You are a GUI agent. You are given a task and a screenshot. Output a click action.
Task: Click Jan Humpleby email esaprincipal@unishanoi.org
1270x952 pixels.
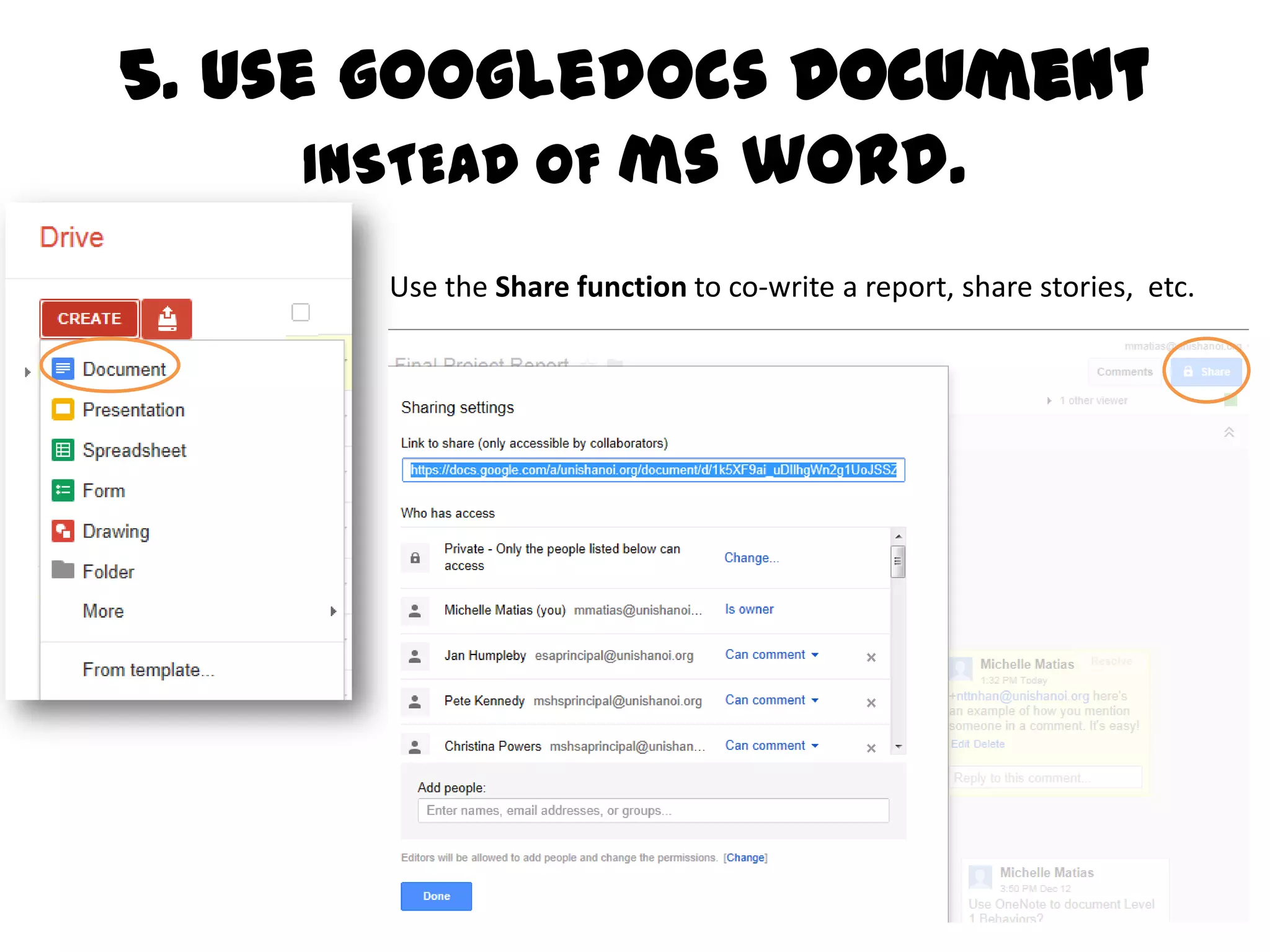(614, 656)
